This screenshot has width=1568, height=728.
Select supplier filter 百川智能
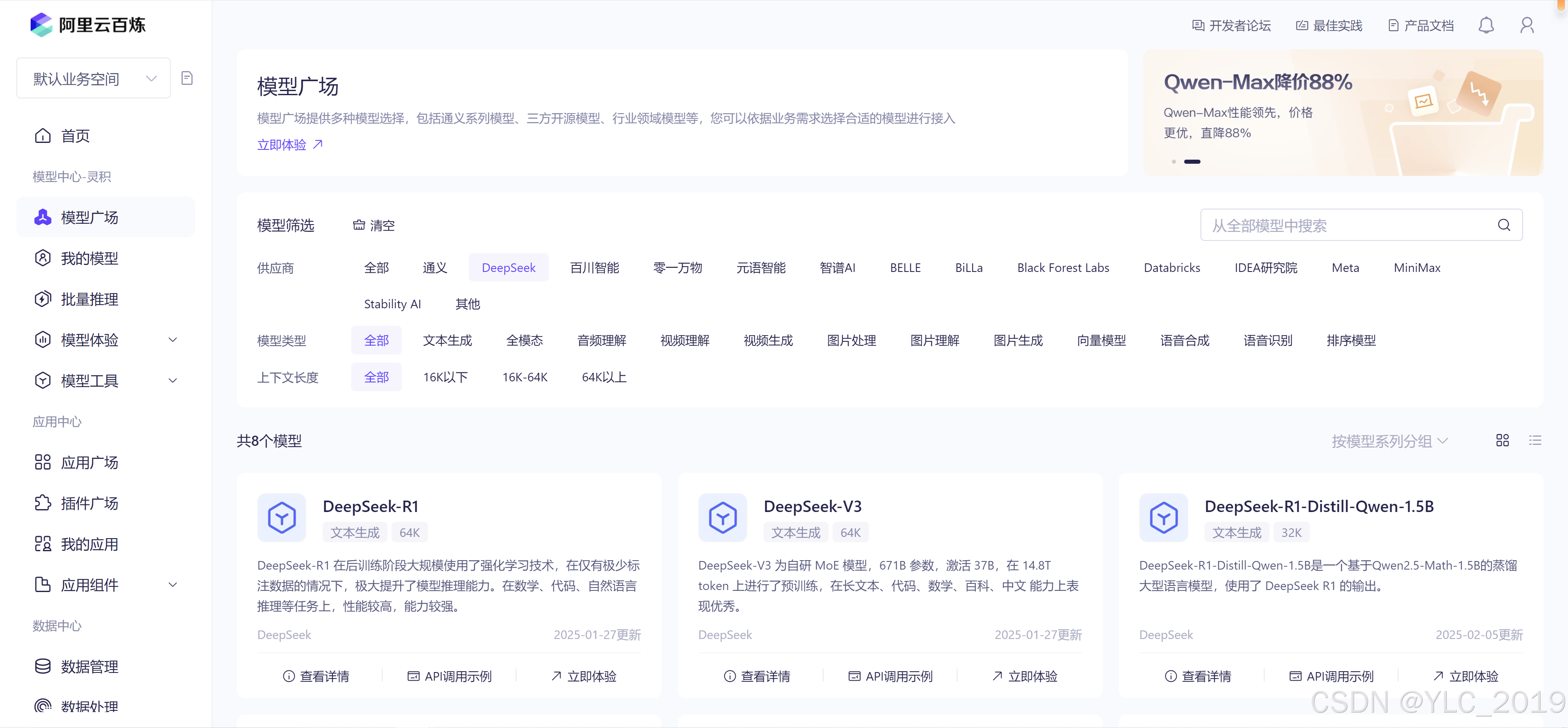594,267
